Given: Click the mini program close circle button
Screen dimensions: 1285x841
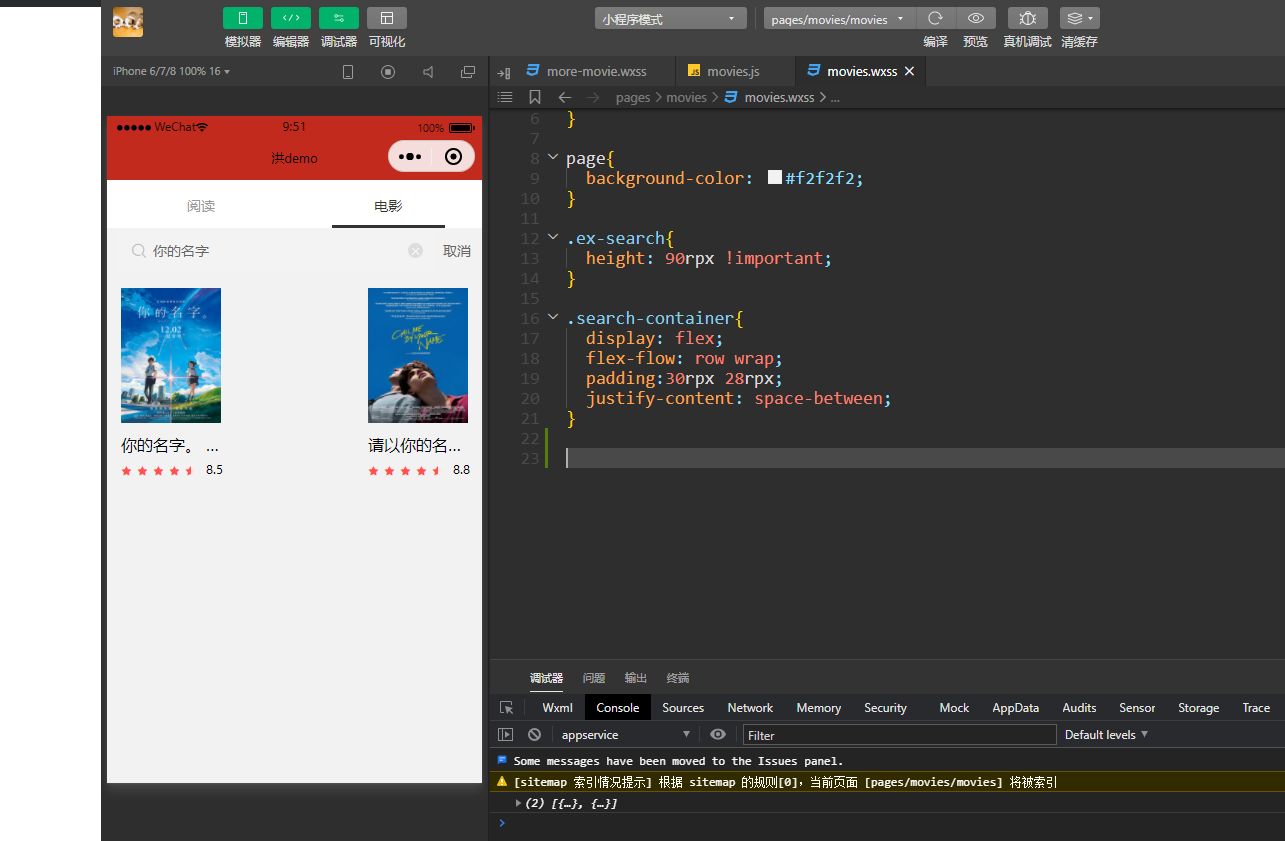Looking at the screenshot, I should [453, 157].
